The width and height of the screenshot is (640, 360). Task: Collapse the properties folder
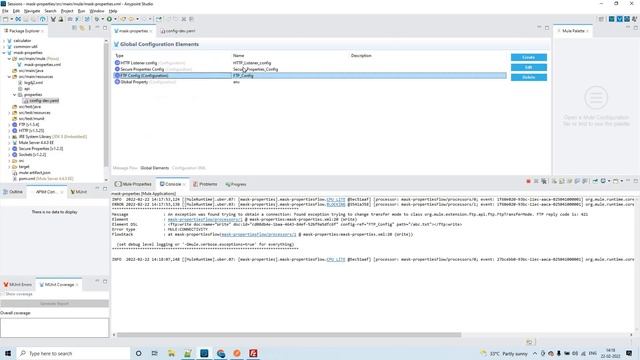[15, 95]
